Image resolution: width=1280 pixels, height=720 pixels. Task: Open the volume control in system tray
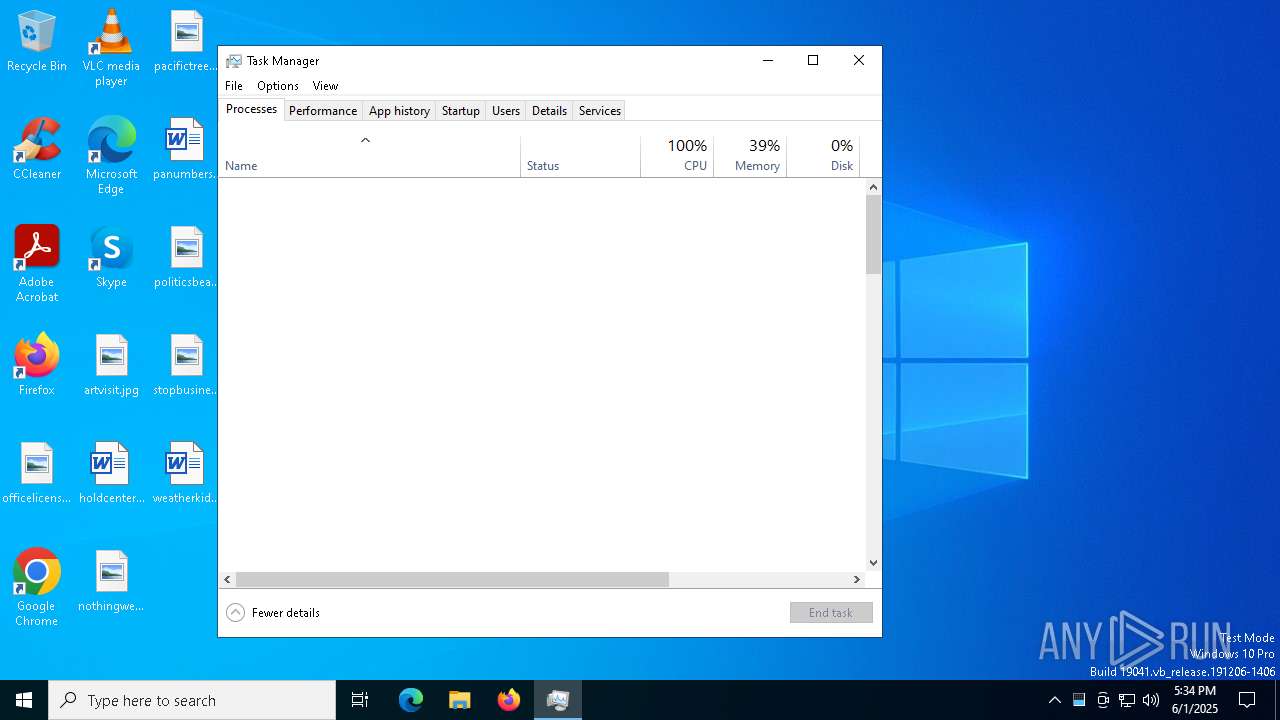pyautogui.click(x=1151, y=700)
